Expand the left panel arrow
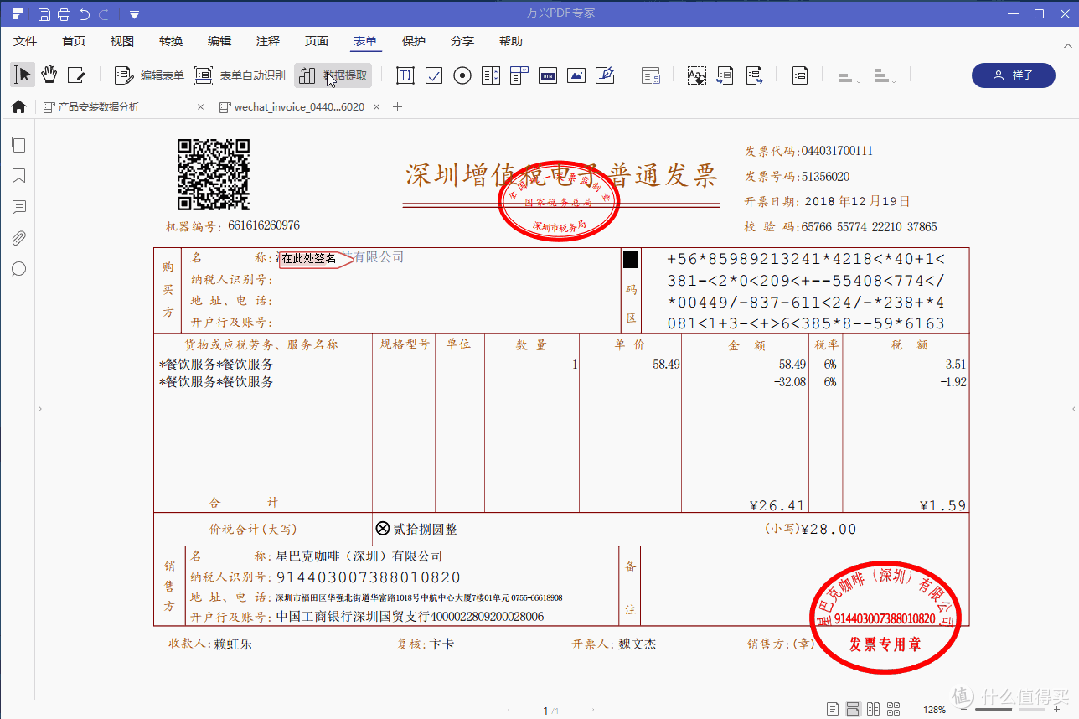1079x719 pixels. pyautogui.click(x=40, y=409)
